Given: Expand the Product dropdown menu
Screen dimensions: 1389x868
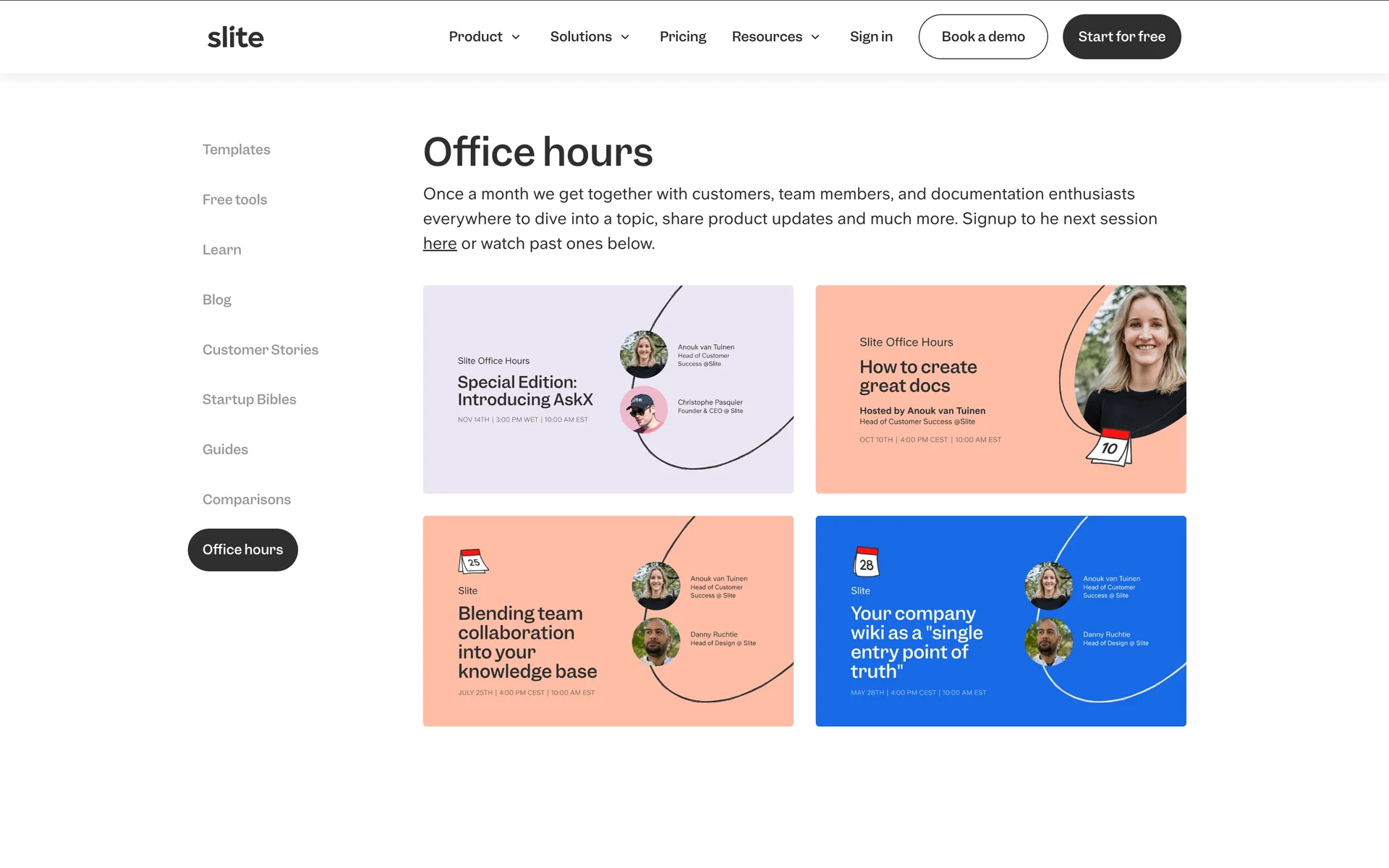Looking at the screenshot, I should 484,37.
